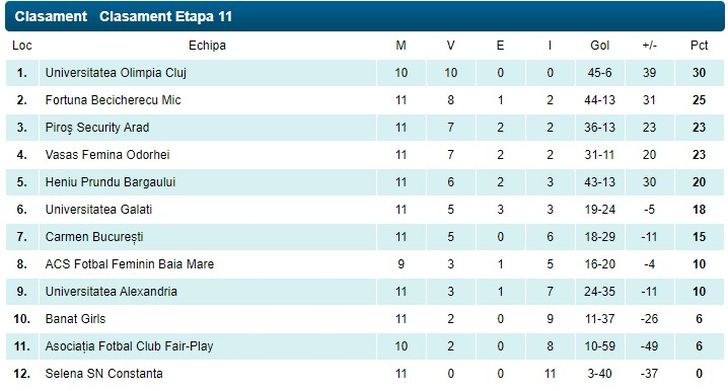
Task: Select Fortuna Becicherecu Mic team name
Action: (x=113, y=100)
